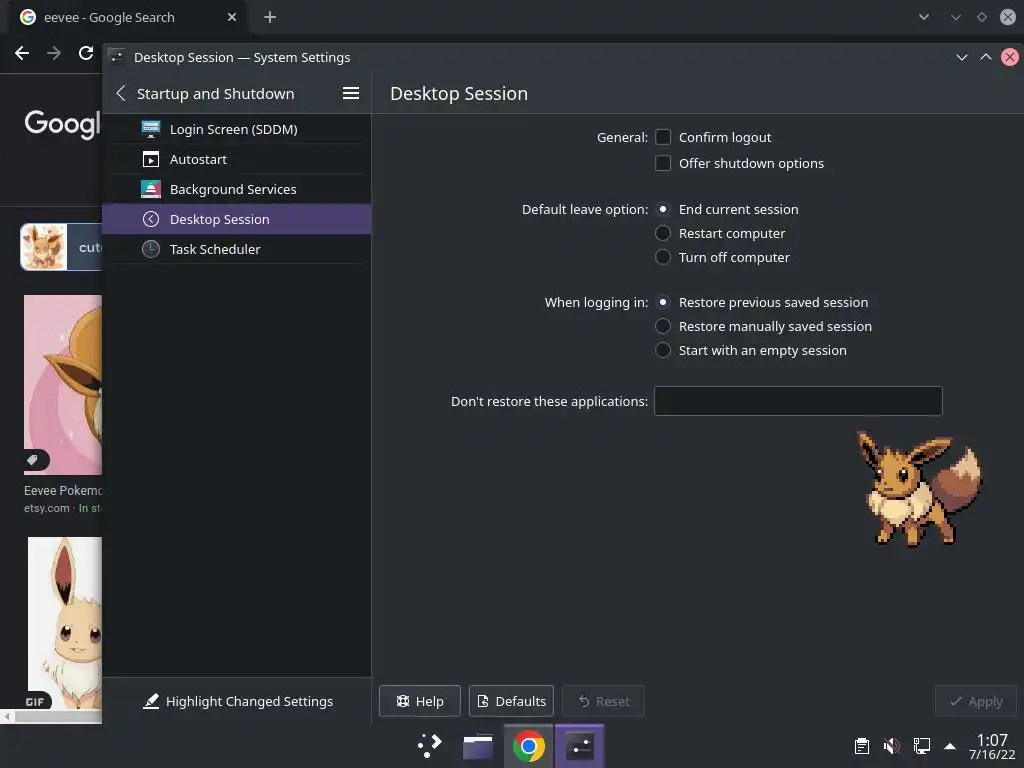Click the Help button
The image size is (1024, 768).
tap(419, 701)
